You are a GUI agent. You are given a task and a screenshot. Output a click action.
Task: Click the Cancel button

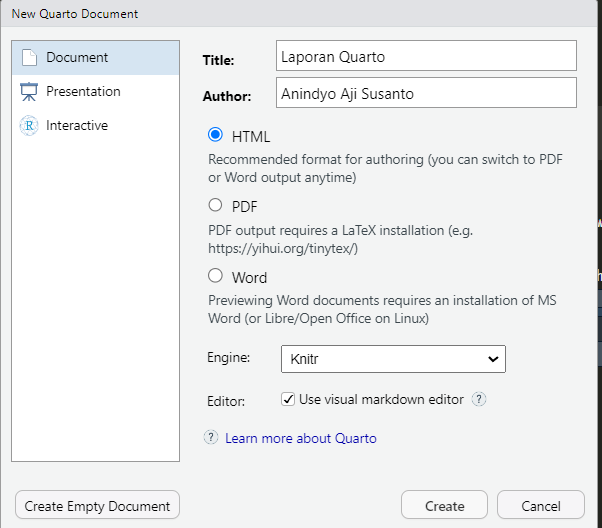pyautogui.click(x=541, y=505)
